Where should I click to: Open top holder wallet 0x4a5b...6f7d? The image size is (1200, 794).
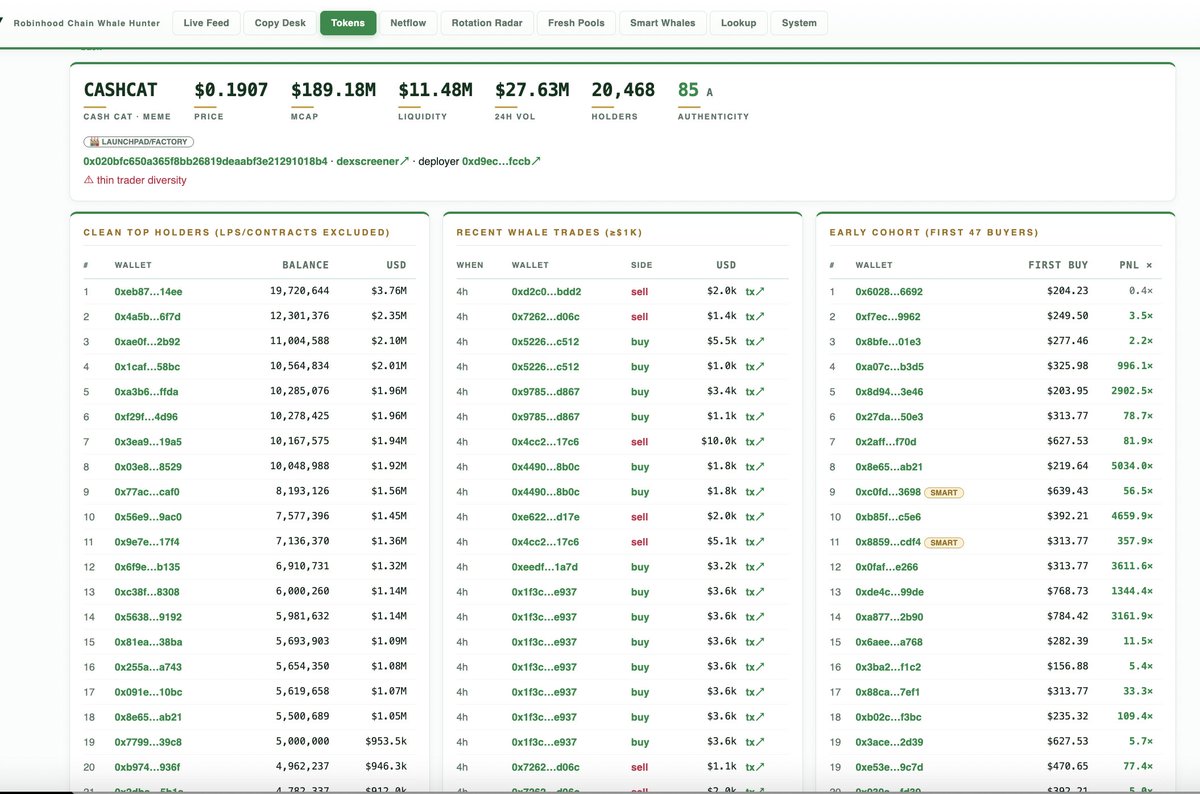click(148, 317)
